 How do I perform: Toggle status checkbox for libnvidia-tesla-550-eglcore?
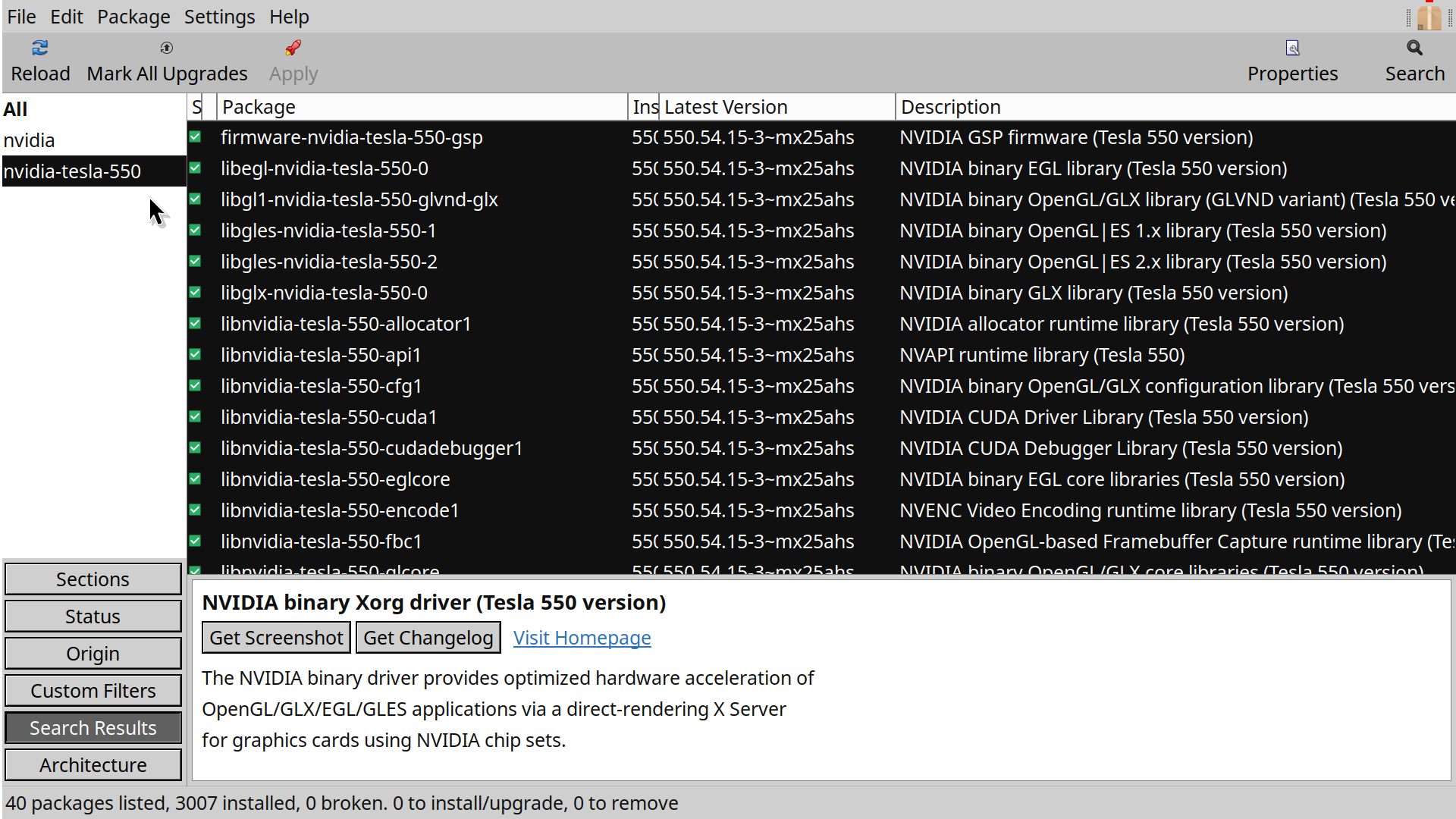[x=196, y=479]
